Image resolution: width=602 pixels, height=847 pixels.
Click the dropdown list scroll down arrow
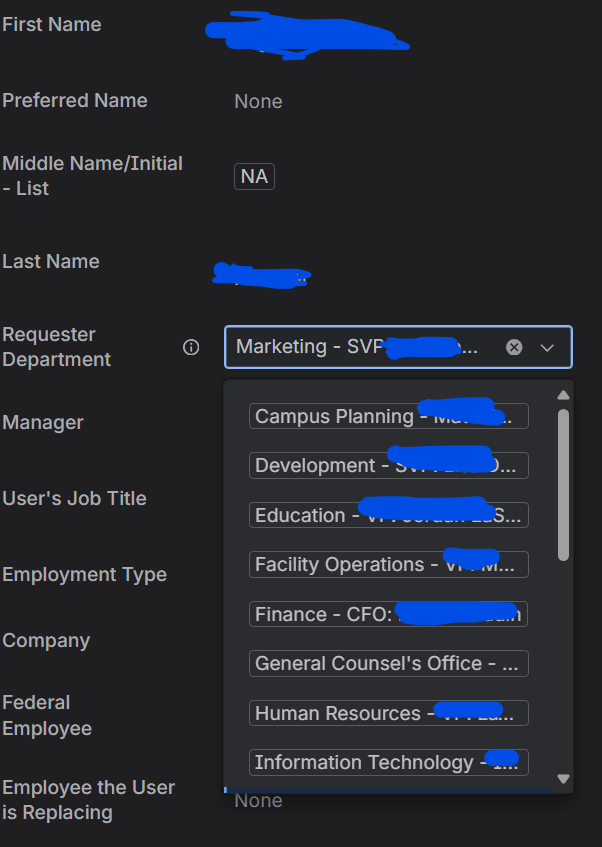[x=563, y=778]
